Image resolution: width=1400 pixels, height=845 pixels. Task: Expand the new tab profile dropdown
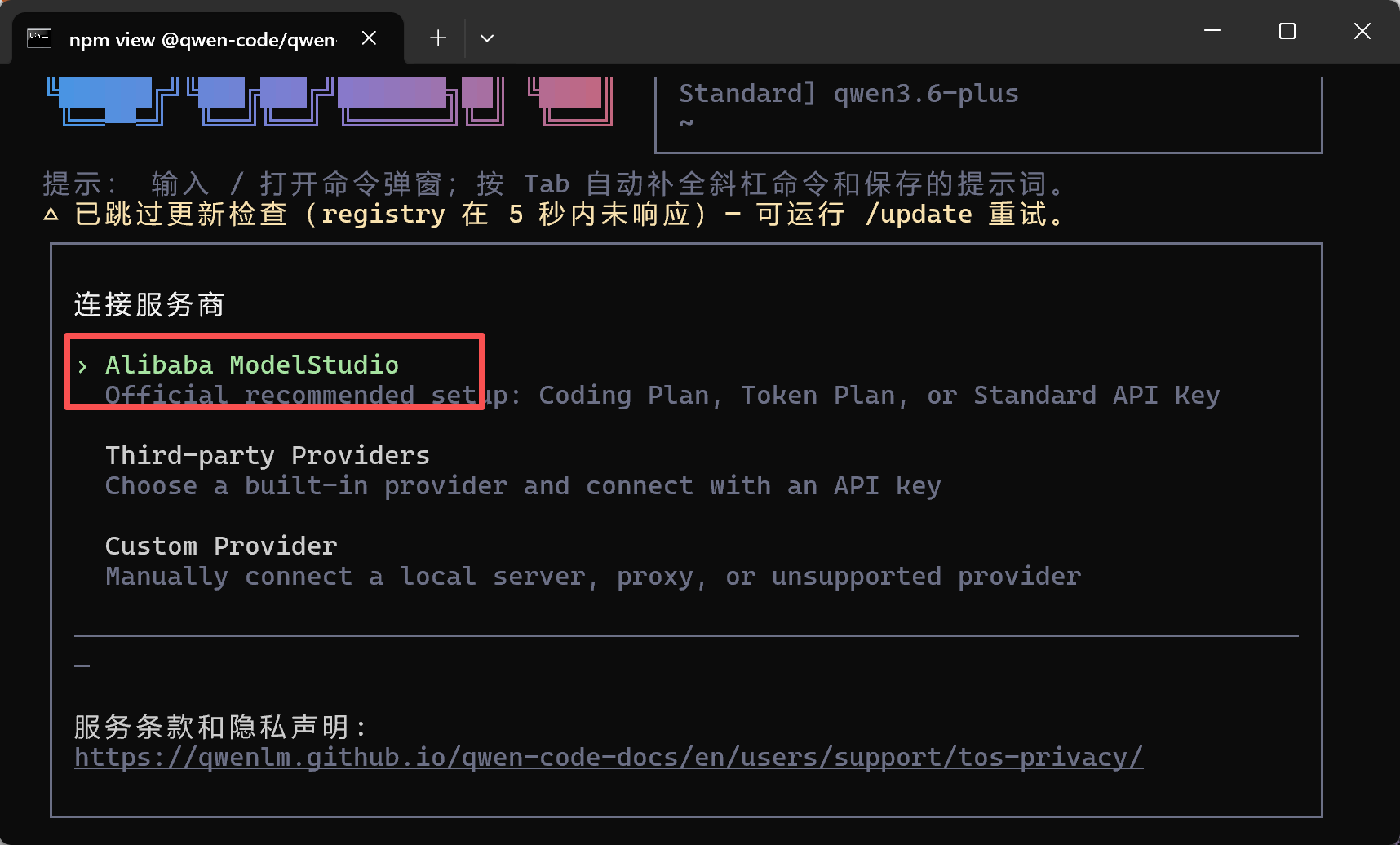tap(487, 38)
